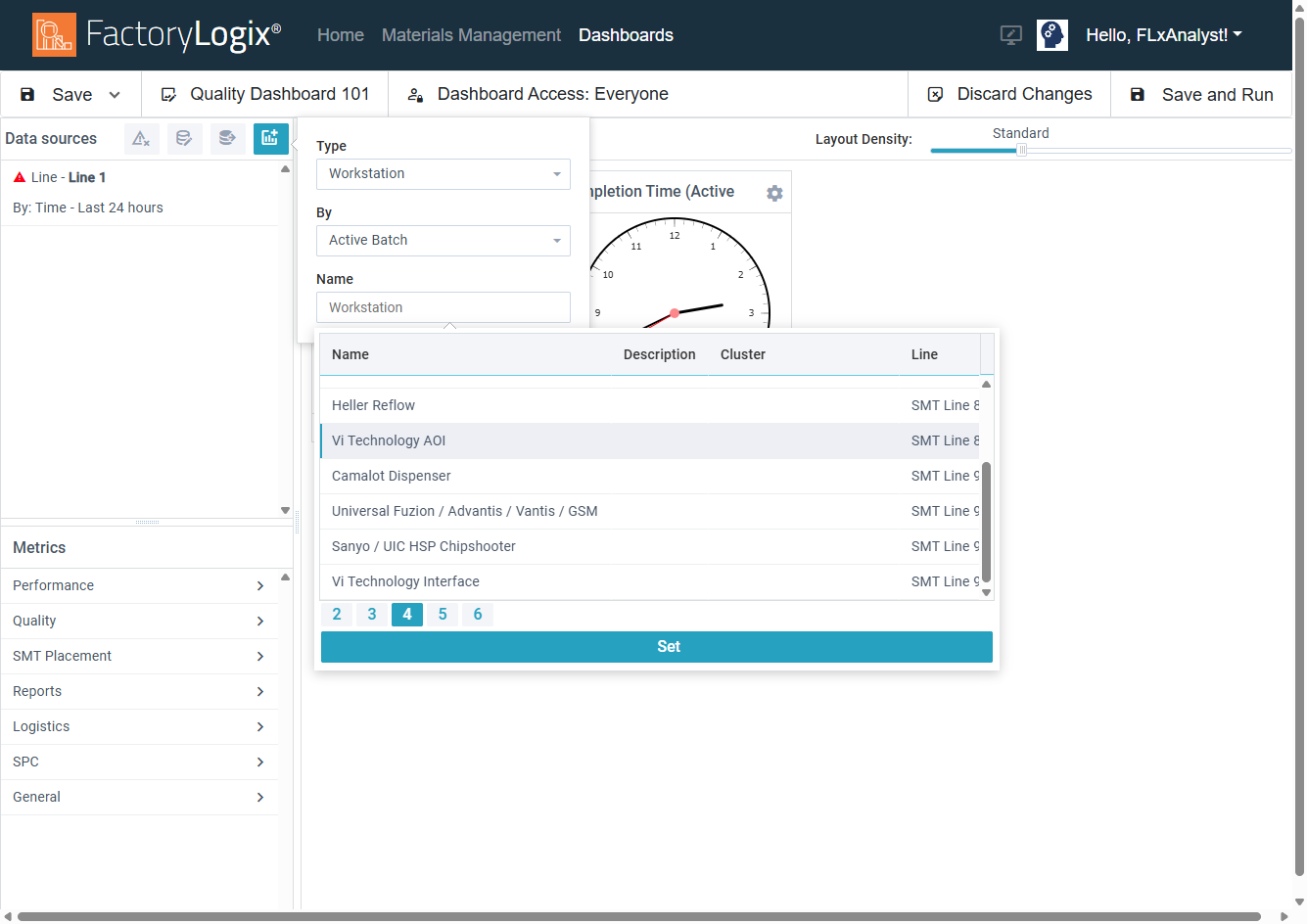Switch to the Materials Management section

click(x=471, y=34)
